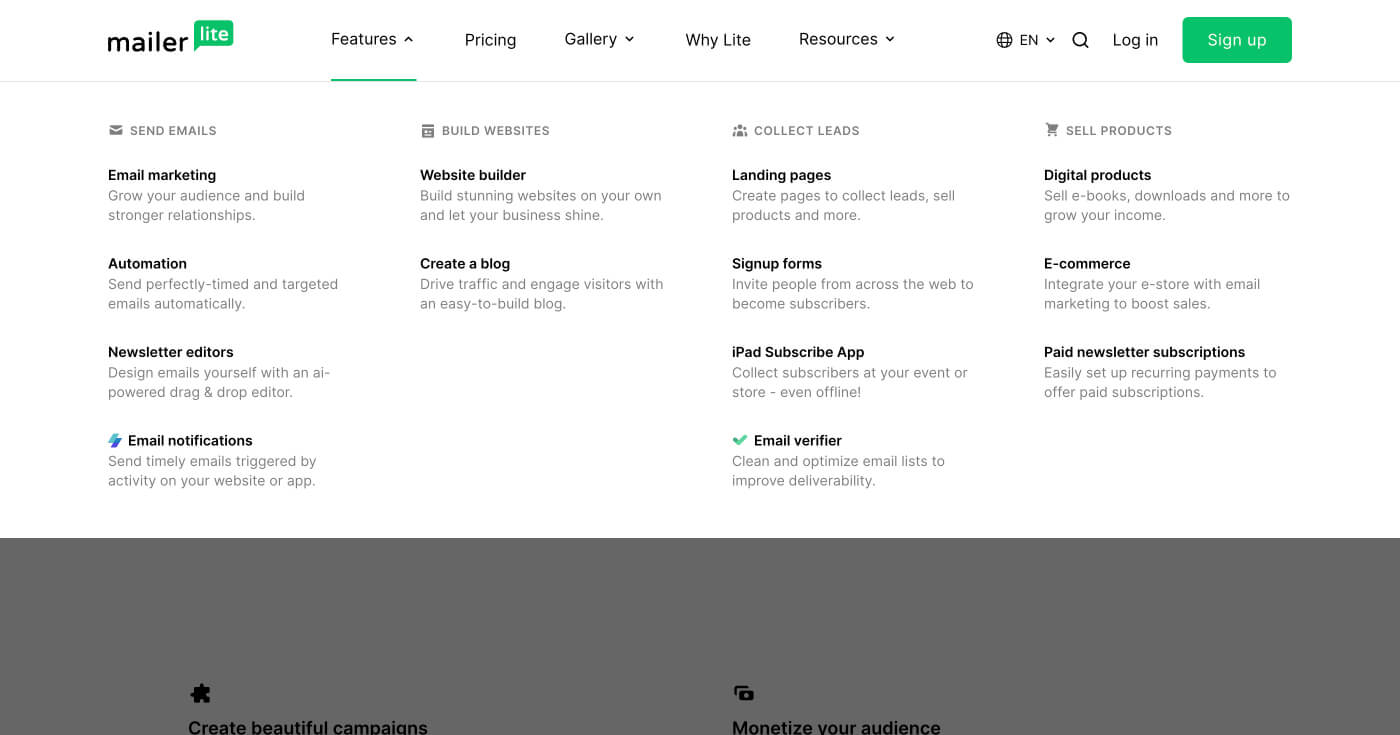Open the Why Lite menu item
Viewport: 1400px width, 735px height.
click(718, 40)
